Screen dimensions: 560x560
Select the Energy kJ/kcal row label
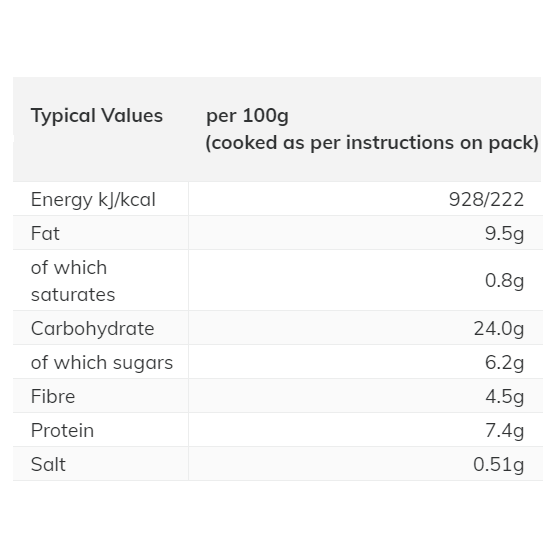pyautogui.click(x=93, y=199)
